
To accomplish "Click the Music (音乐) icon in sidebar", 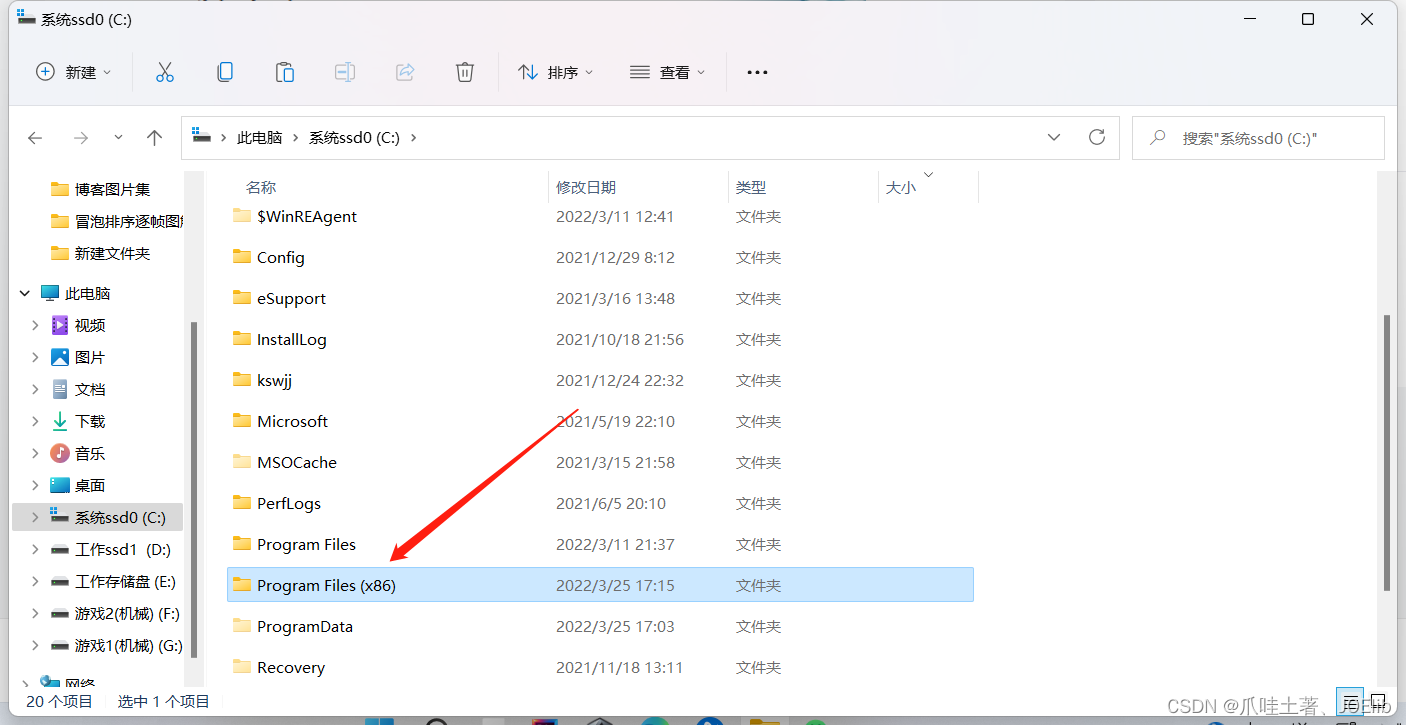I will (x=60, y=453).
